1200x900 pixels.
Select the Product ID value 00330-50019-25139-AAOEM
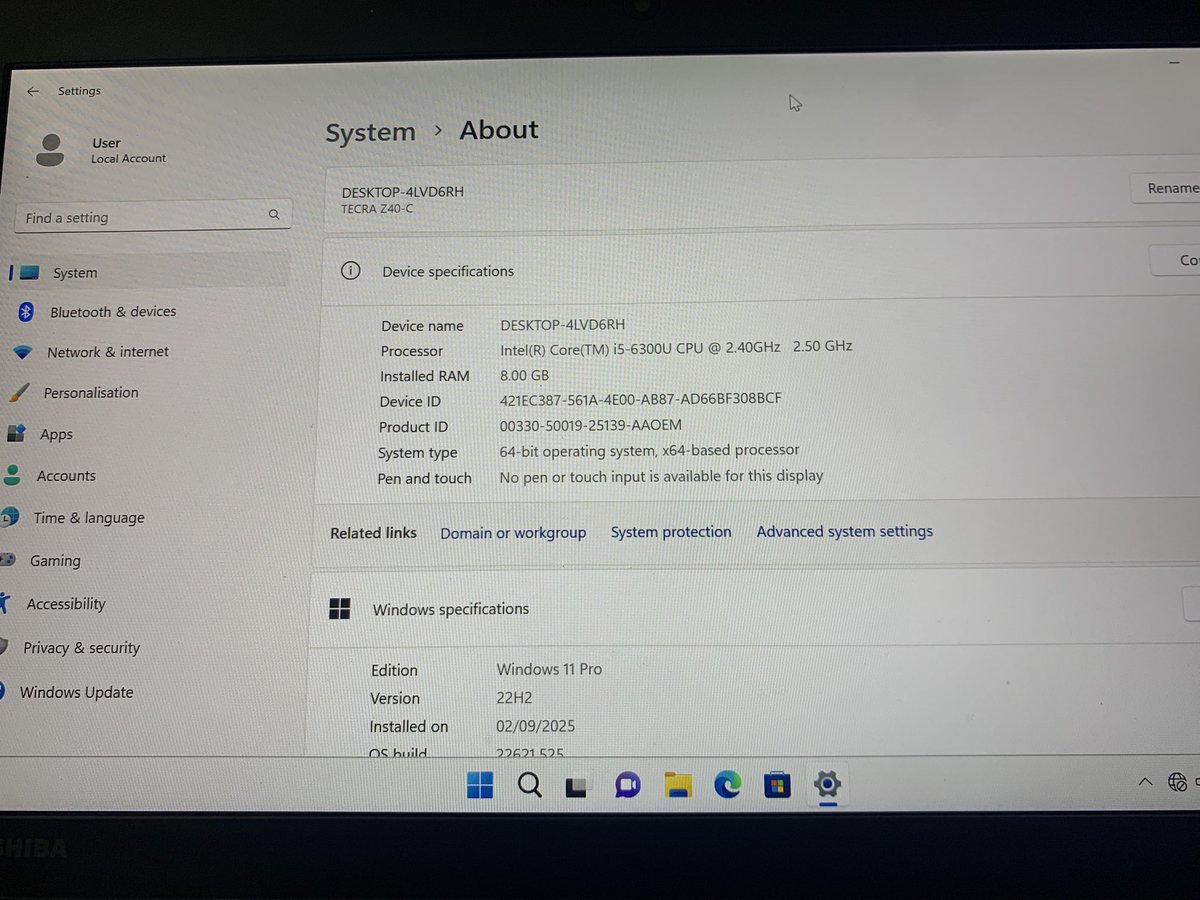pos(590,425)
